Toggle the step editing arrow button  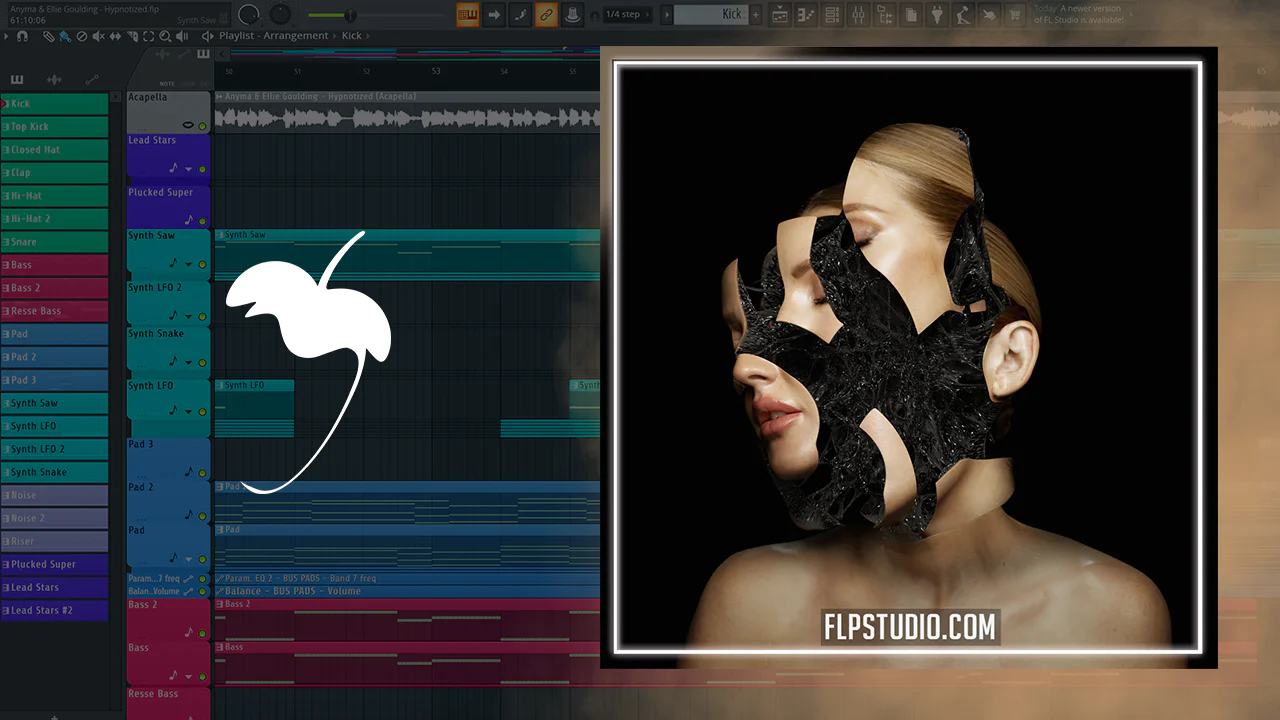(494, 14)
